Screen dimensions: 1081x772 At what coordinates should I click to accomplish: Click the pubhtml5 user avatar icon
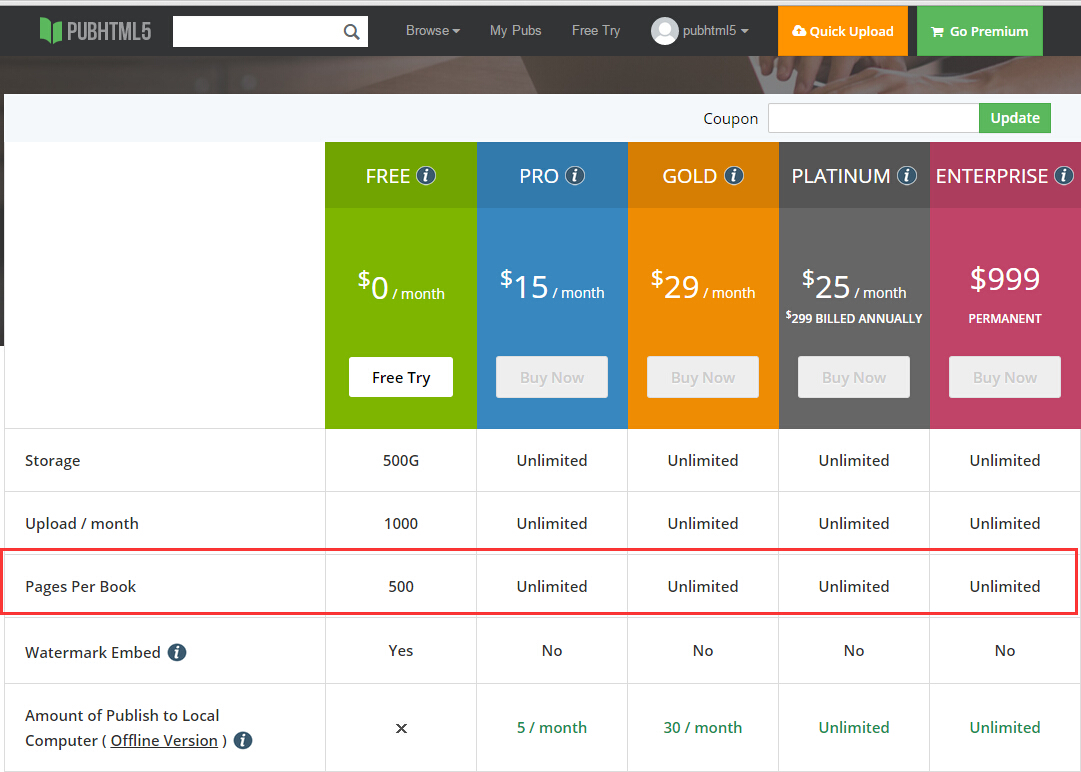pyautogui.click(x=665, y=31)
